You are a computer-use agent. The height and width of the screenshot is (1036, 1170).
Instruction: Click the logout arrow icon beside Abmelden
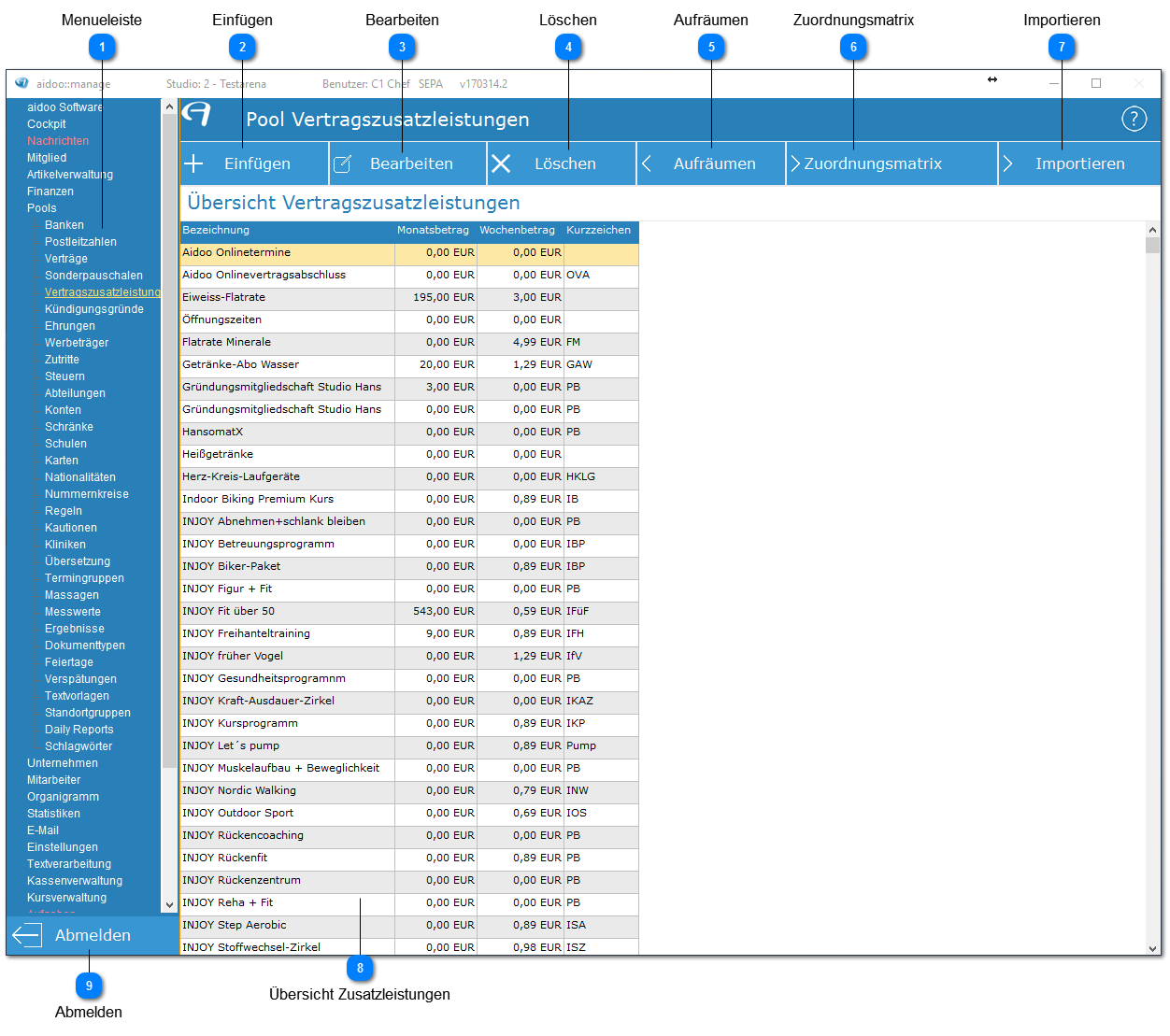click(27, 935)
